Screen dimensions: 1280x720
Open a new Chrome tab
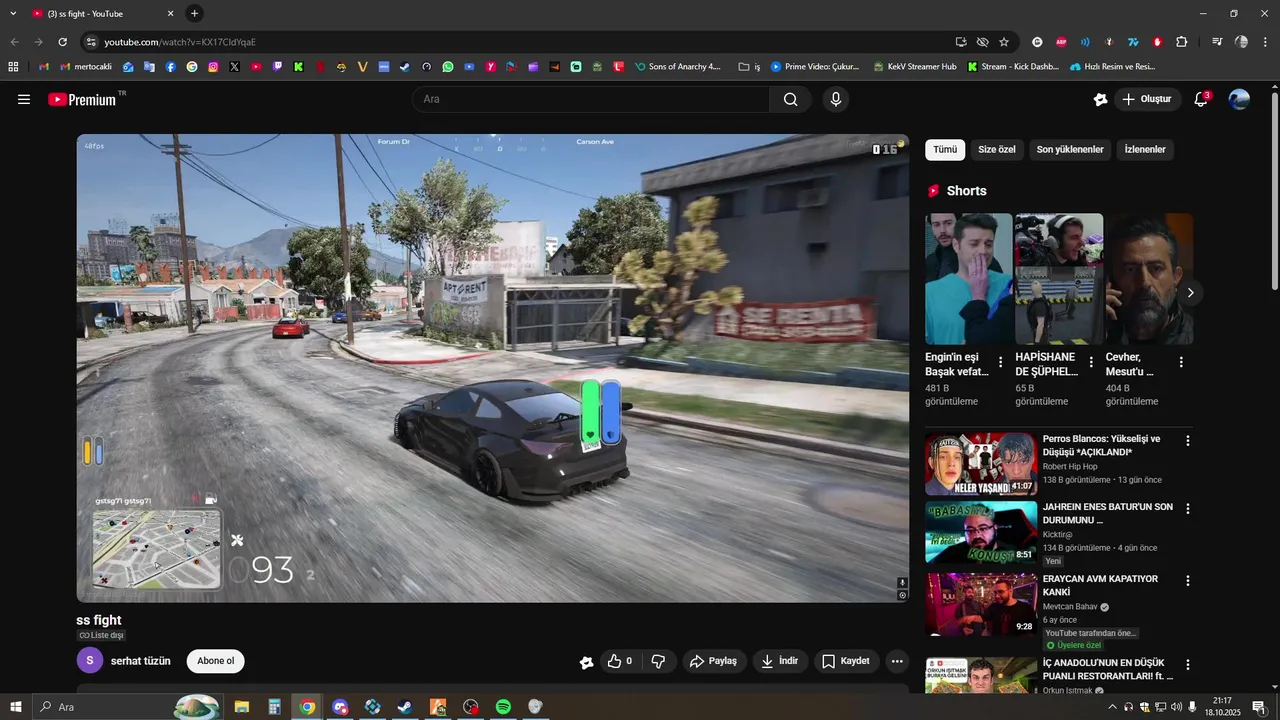click(x=195, y=13)
